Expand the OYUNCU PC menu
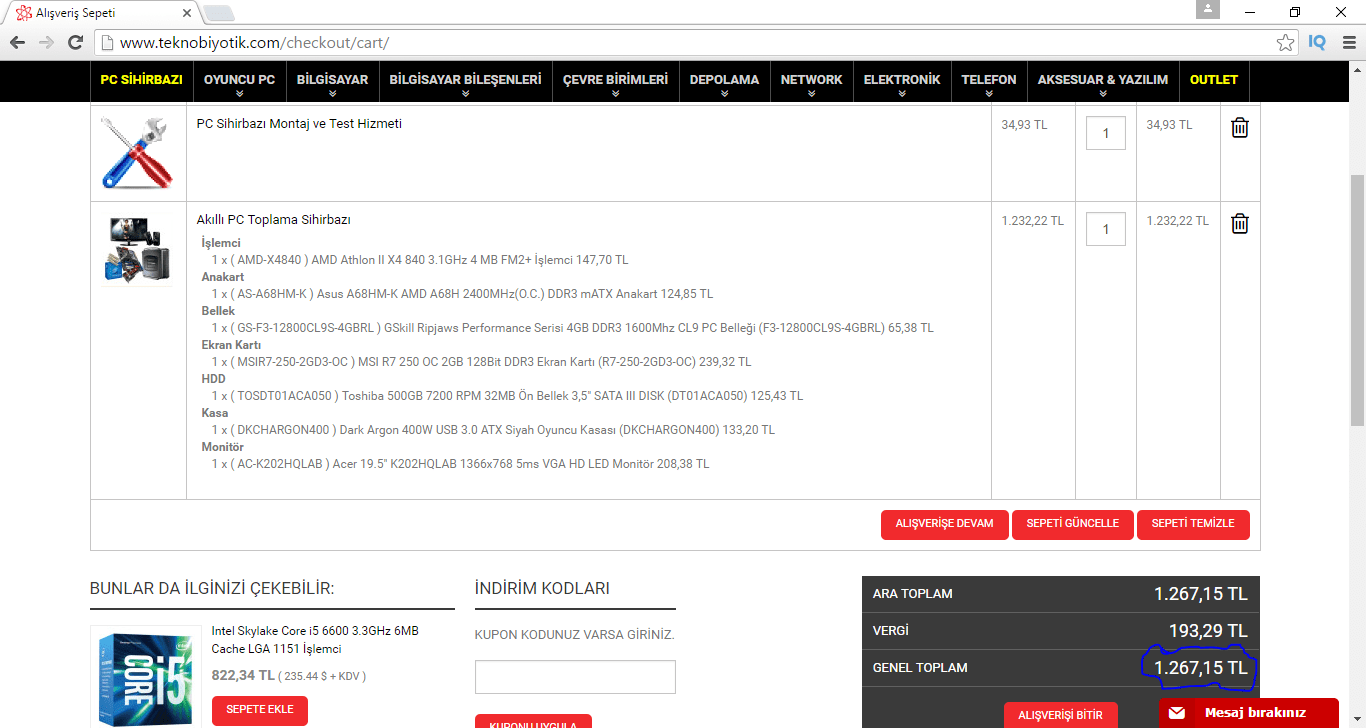Screen dimensions: 1366x728 pos(239,80)
